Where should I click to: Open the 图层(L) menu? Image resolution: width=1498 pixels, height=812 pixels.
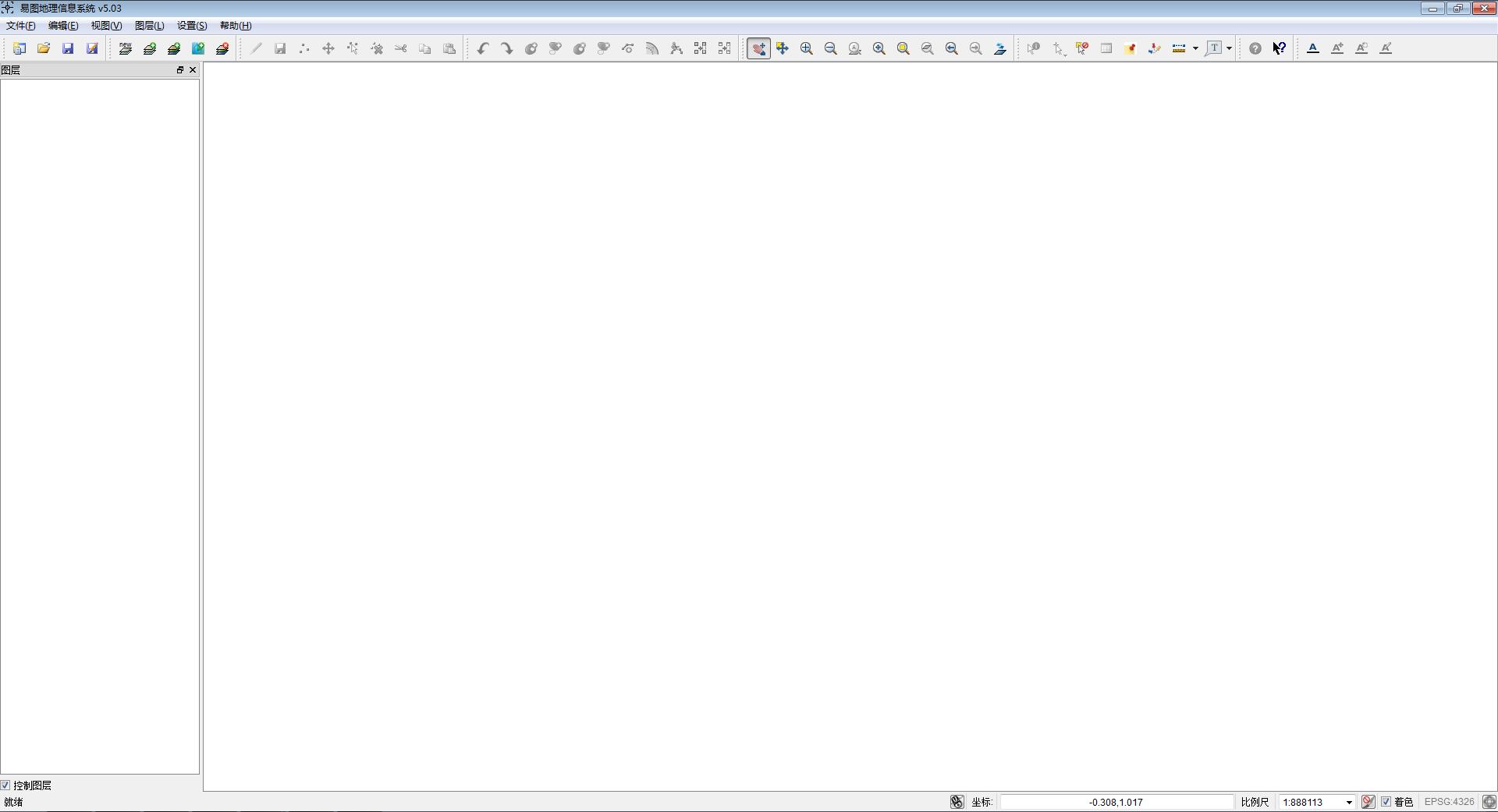click(x=150, y=26)
